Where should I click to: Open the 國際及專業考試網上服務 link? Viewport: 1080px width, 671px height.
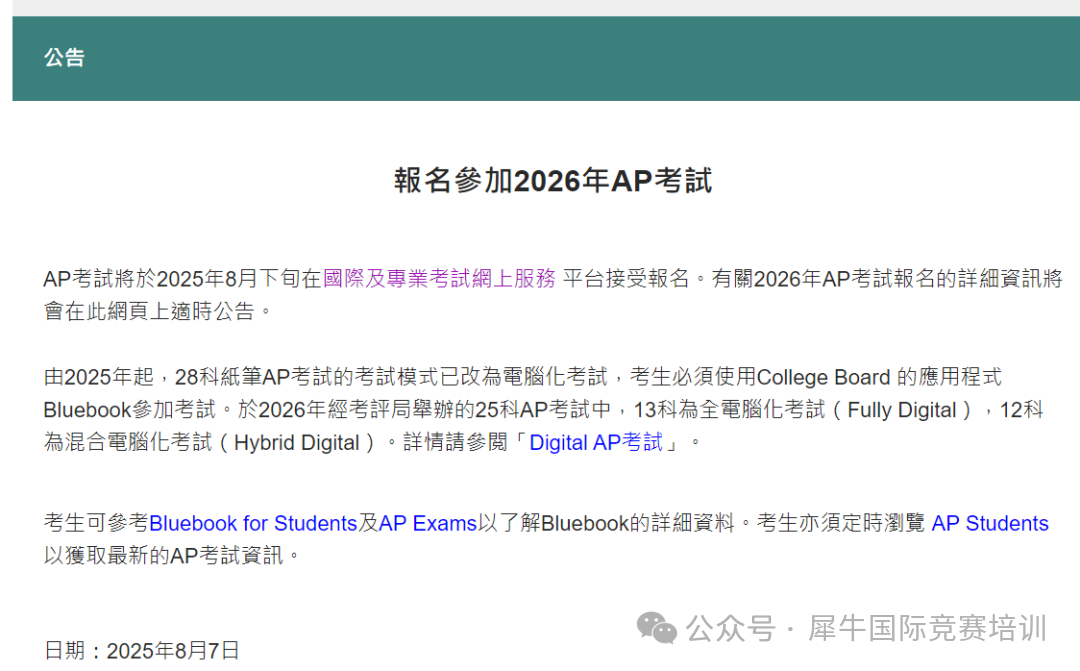[439, 279]
